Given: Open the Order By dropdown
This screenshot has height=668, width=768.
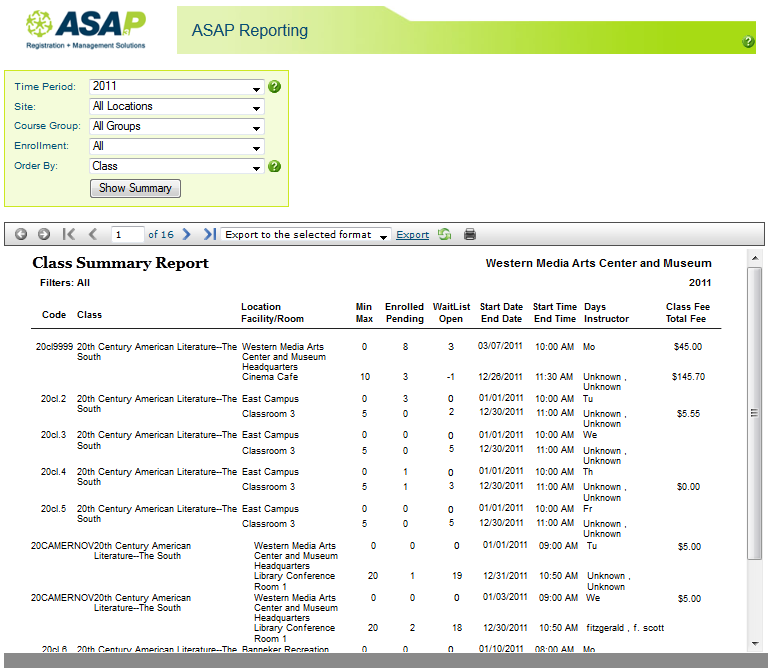Looking at the screenshot, I should (177, 167).
